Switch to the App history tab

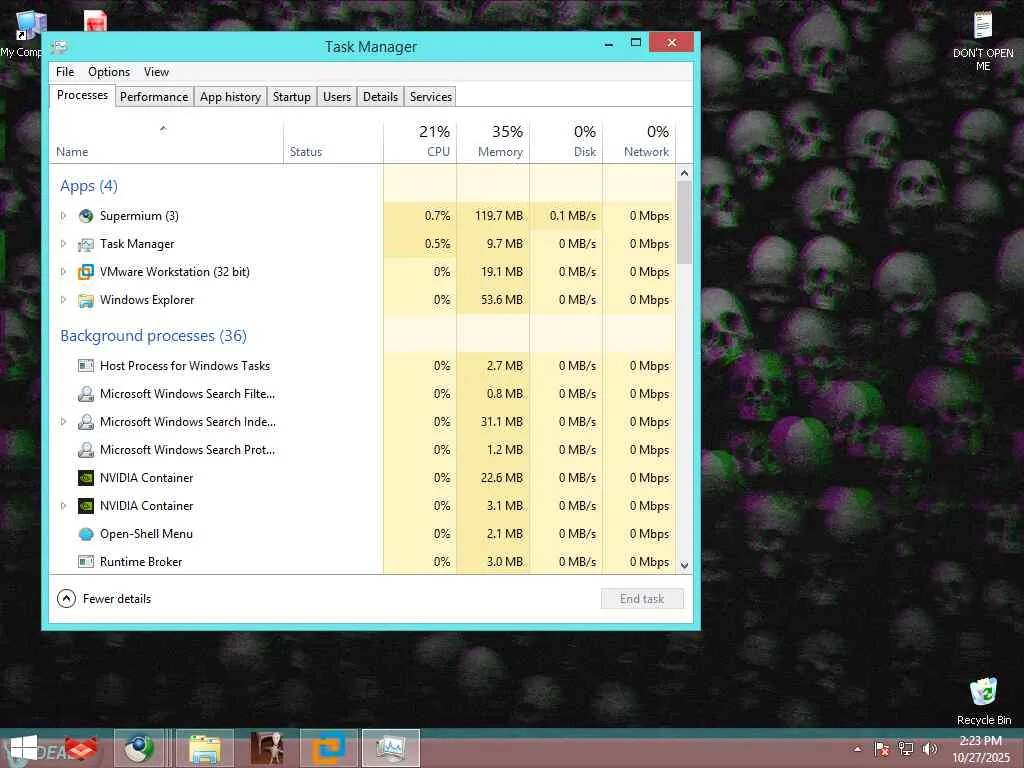click(230, 97)
